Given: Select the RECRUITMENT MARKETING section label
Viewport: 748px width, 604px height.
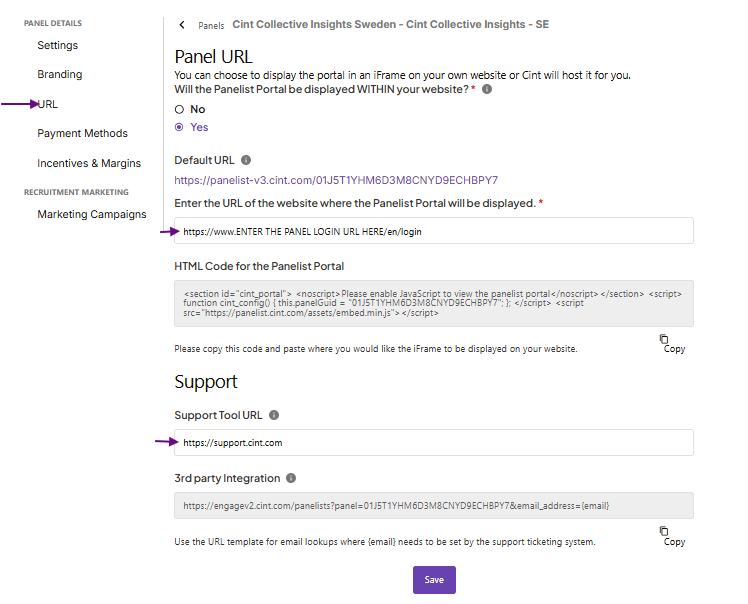Looking at the screenshot, I should tap(76, 192).
